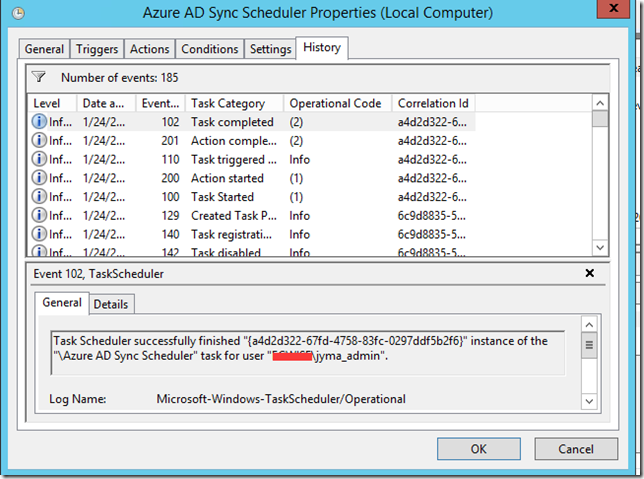The height and width of the screenshot is (479, 644).
Task: Click the 'Event 102, TaskScheduler' heading
Action: click(x=99, y=274)
